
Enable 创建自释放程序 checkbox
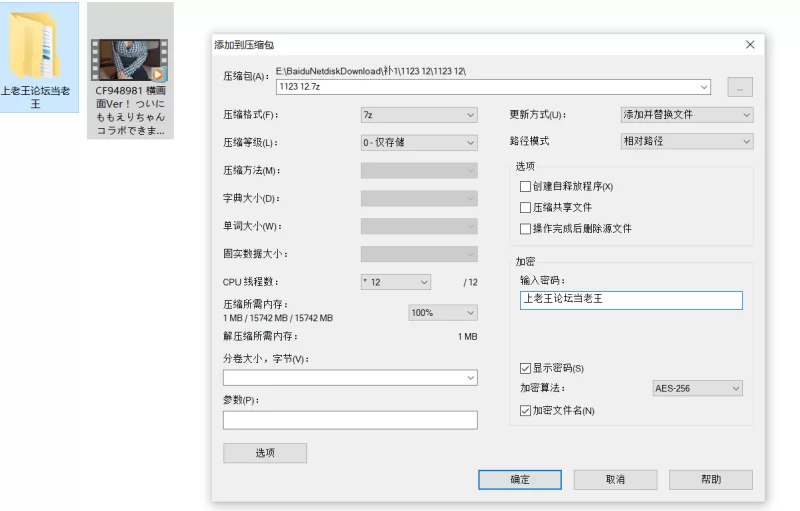[x=525, y=187]
